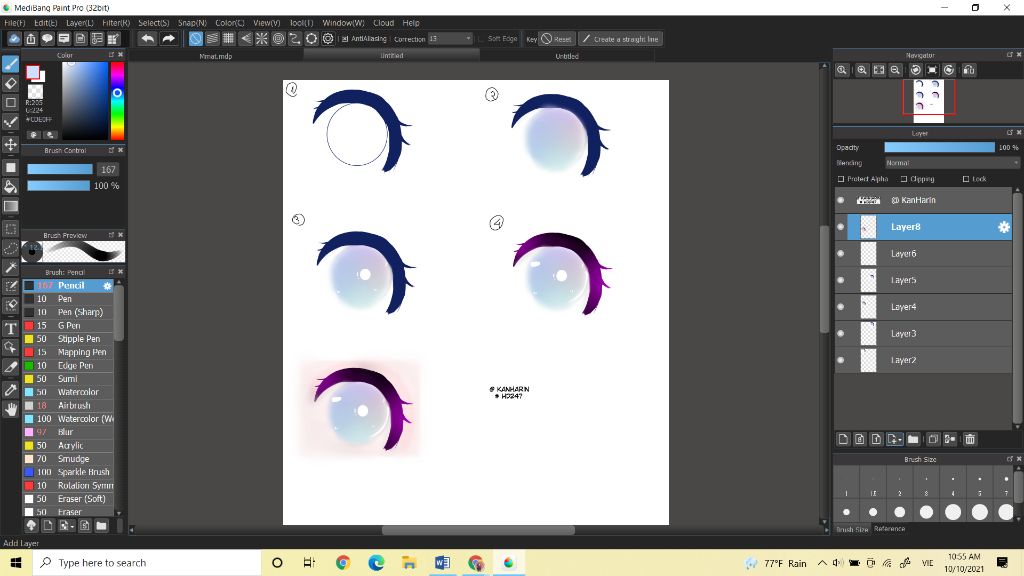
Task: Click the Undo arrow in toolbar
Action: (x=148, y=39)
